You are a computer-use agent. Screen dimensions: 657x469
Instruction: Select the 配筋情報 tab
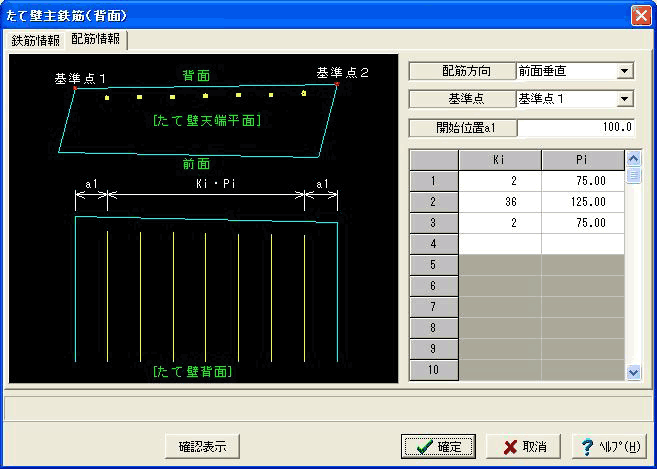[96, 39]
